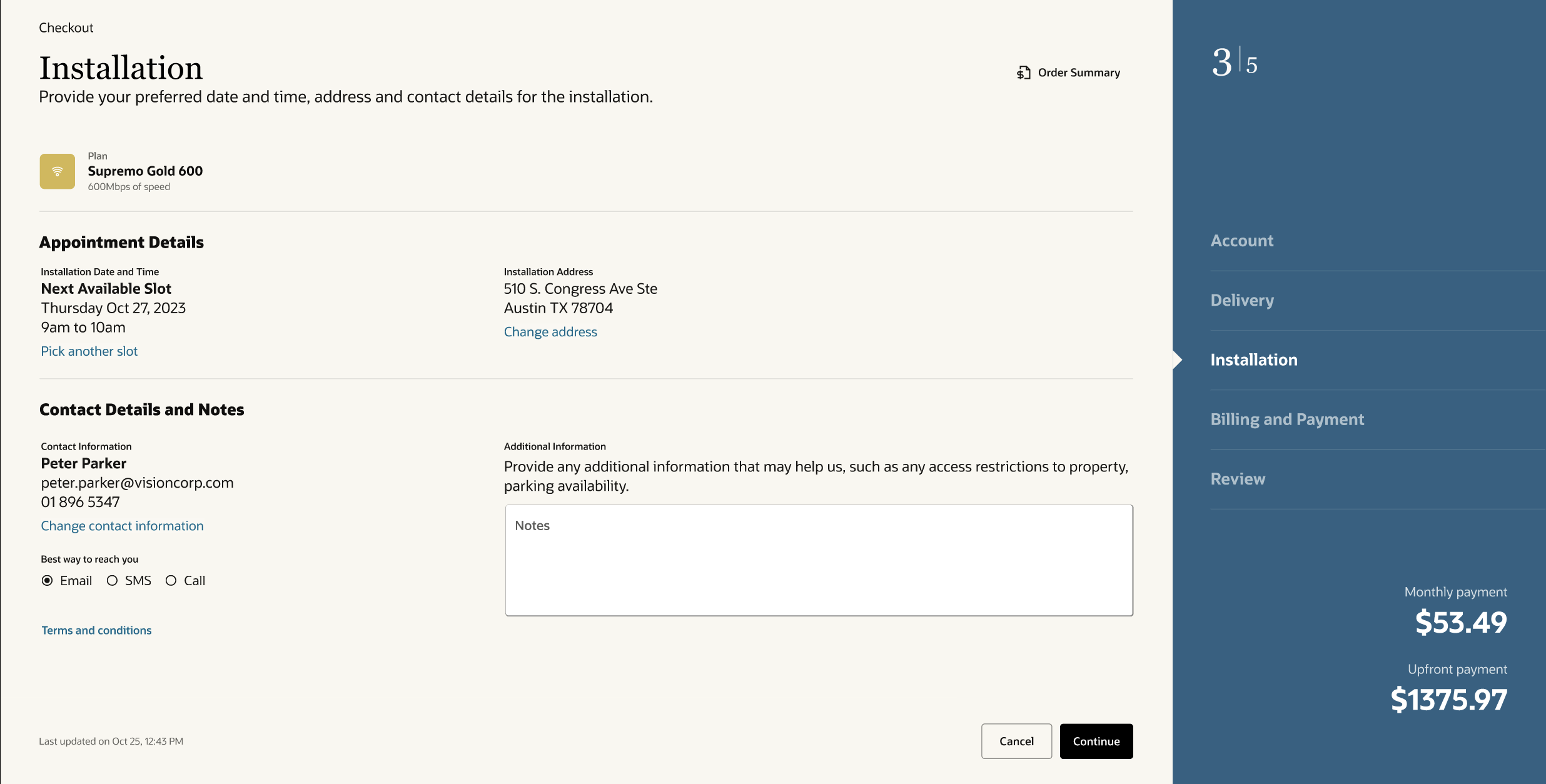1546x784 pixels.
Task: Open Change contact information link
Action: coord(123,526)
